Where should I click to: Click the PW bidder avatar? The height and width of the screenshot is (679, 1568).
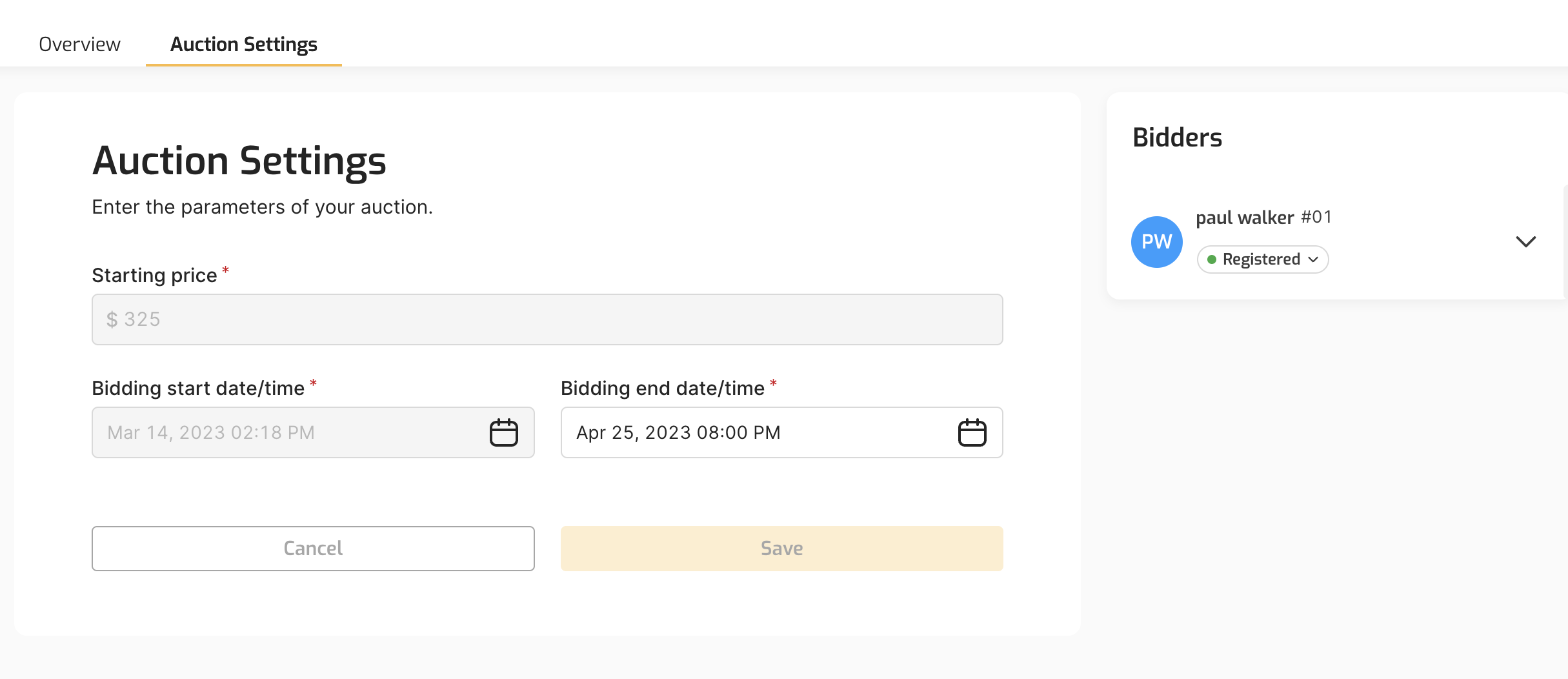point(1156,242)
